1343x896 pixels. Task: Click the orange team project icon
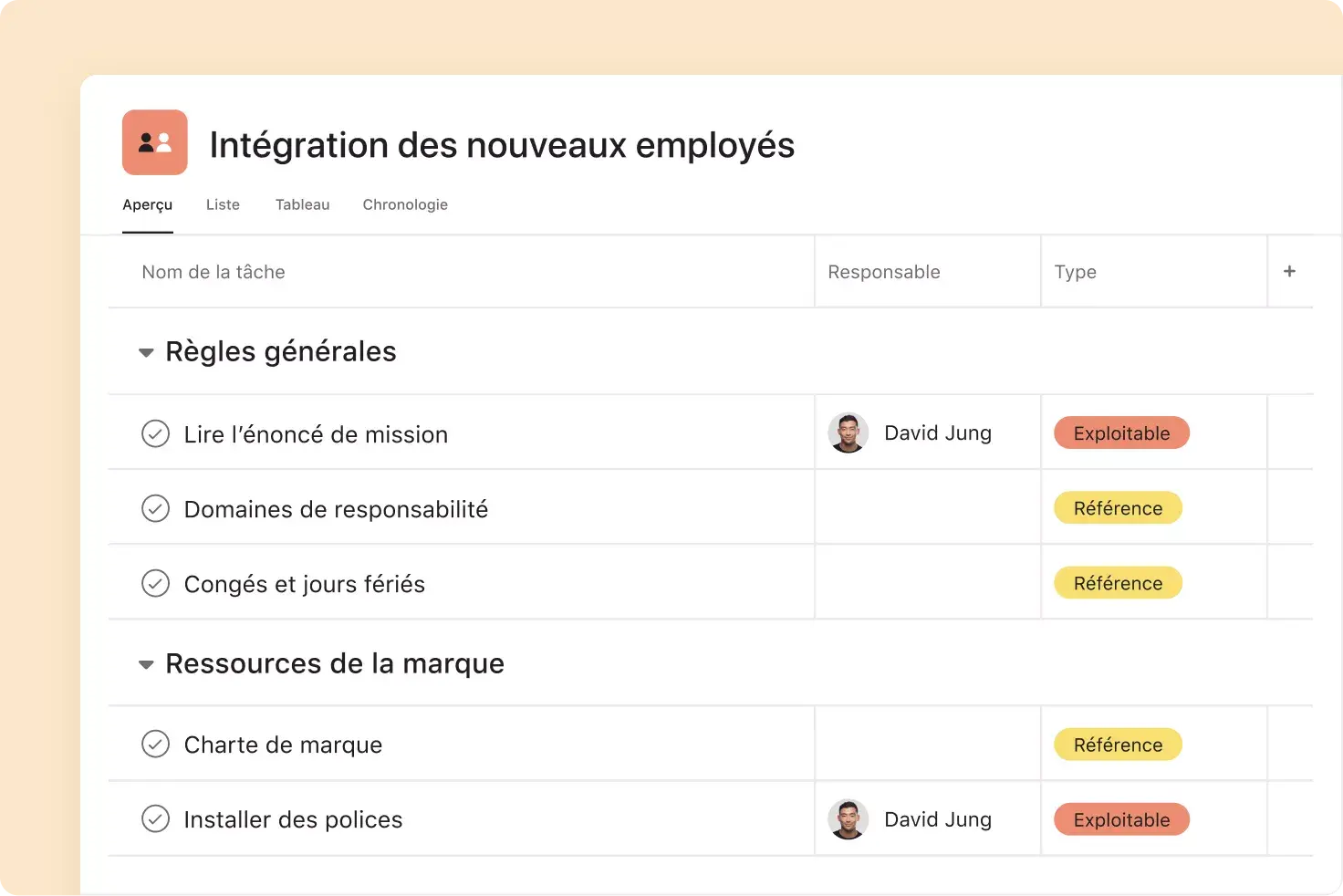click(154, 142)
